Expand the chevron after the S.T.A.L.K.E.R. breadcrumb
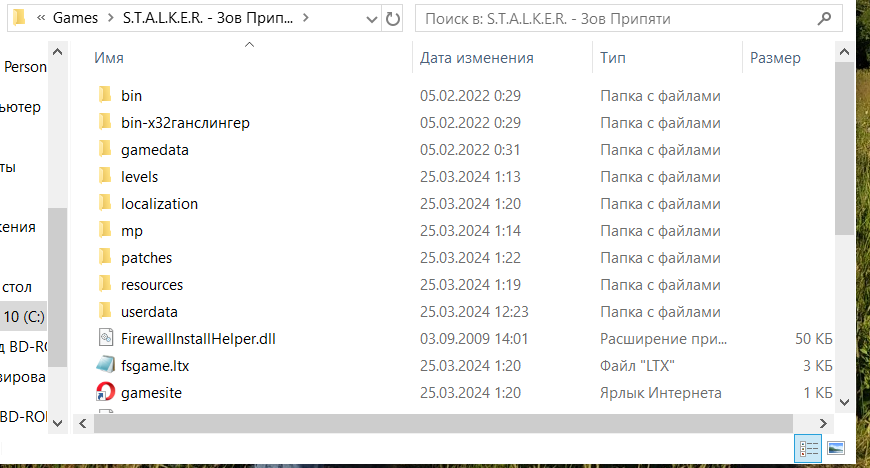 click(x=305, y=18)
